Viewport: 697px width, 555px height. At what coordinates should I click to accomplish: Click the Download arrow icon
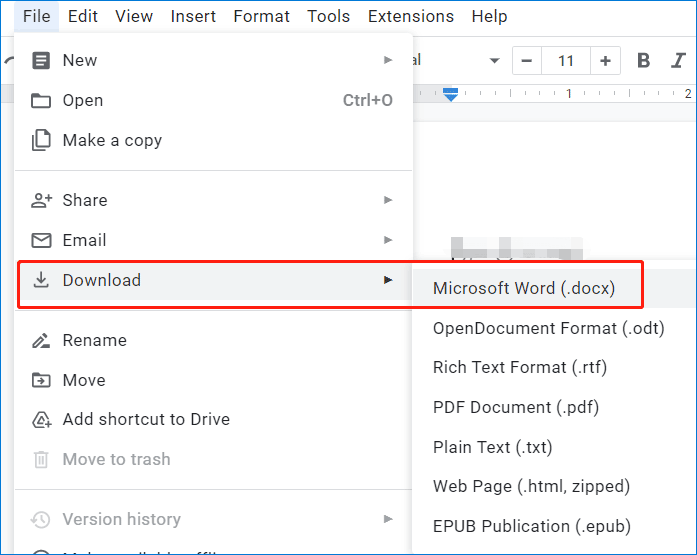(x=41, y=280)
